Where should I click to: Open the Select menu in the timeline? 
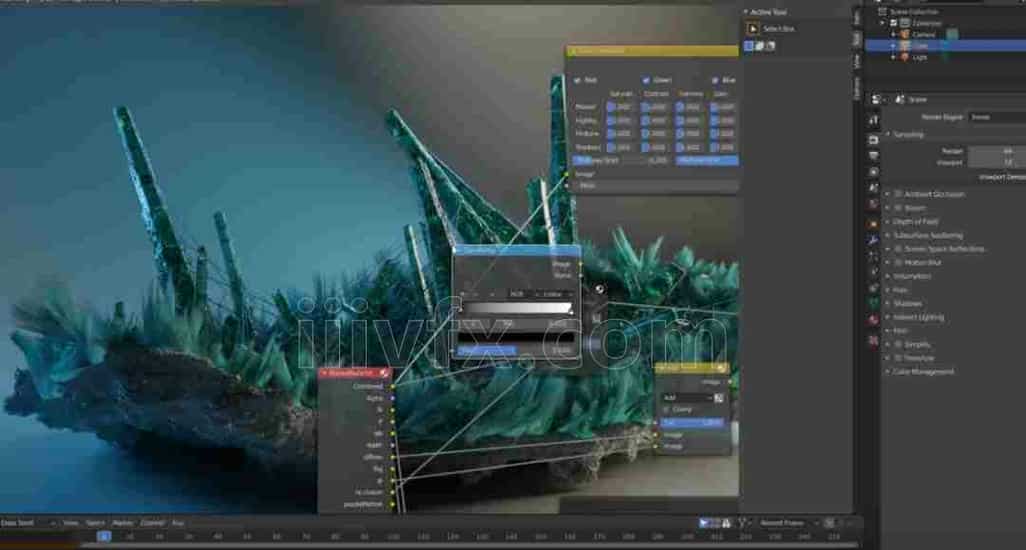[x=95, y=523]
